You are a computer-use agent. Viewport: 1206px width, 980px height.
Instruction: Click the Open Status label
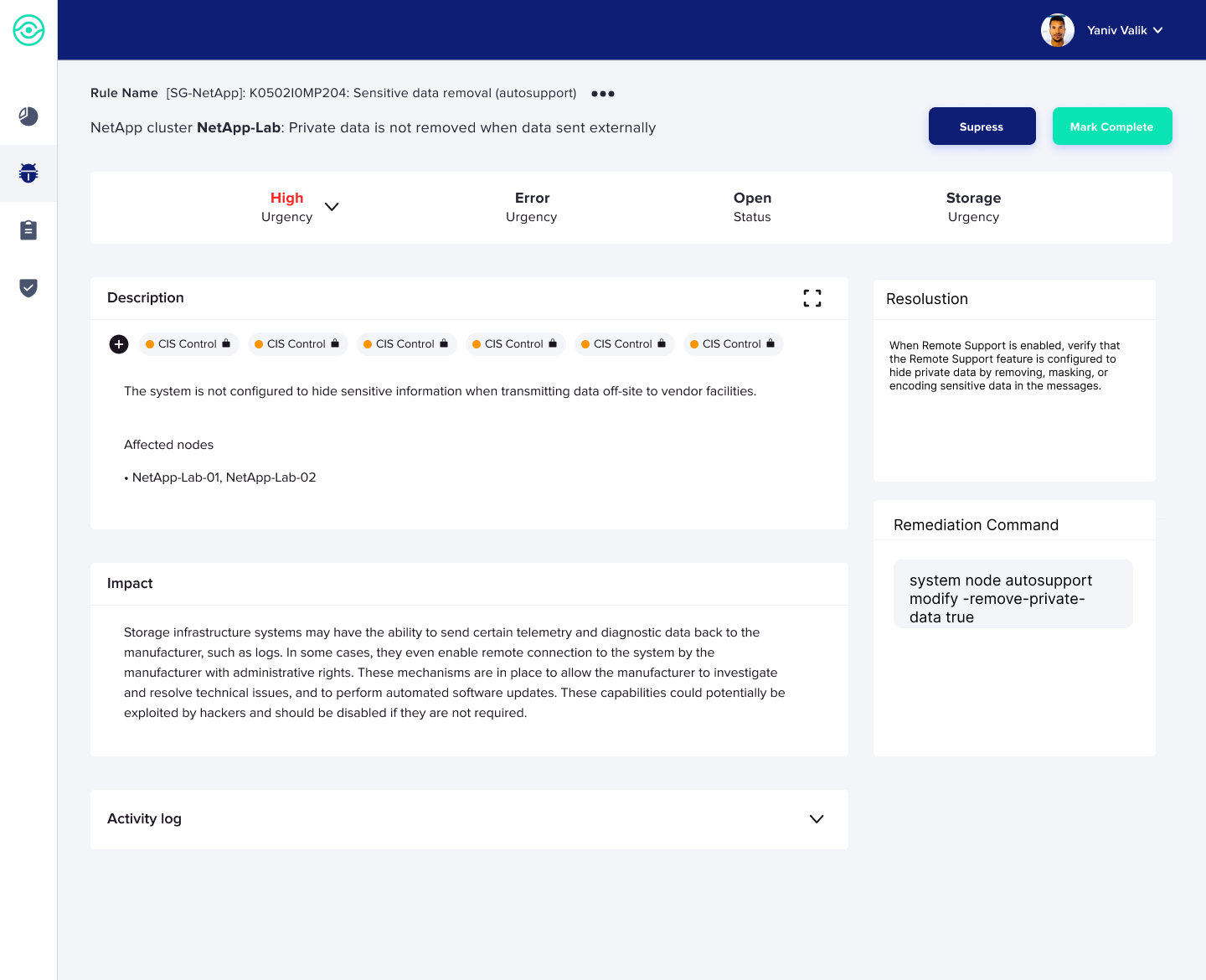pyautogui.click(x=752, y=207)
